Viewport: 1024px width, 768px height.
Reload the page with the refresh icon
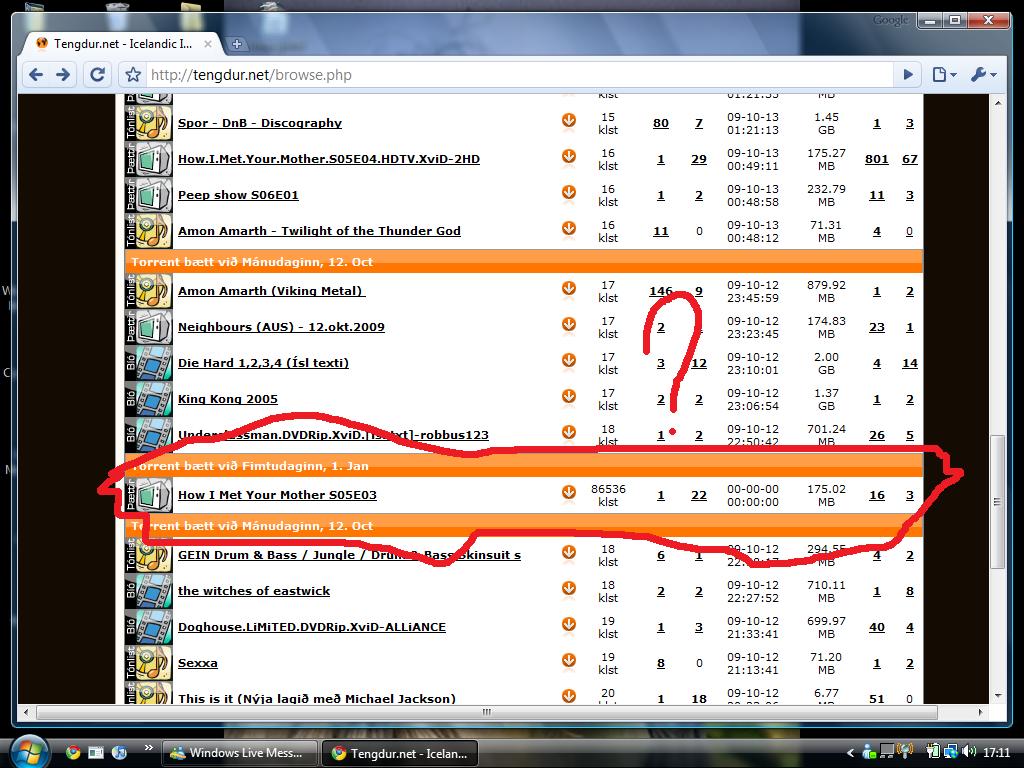tap(97, 74)
